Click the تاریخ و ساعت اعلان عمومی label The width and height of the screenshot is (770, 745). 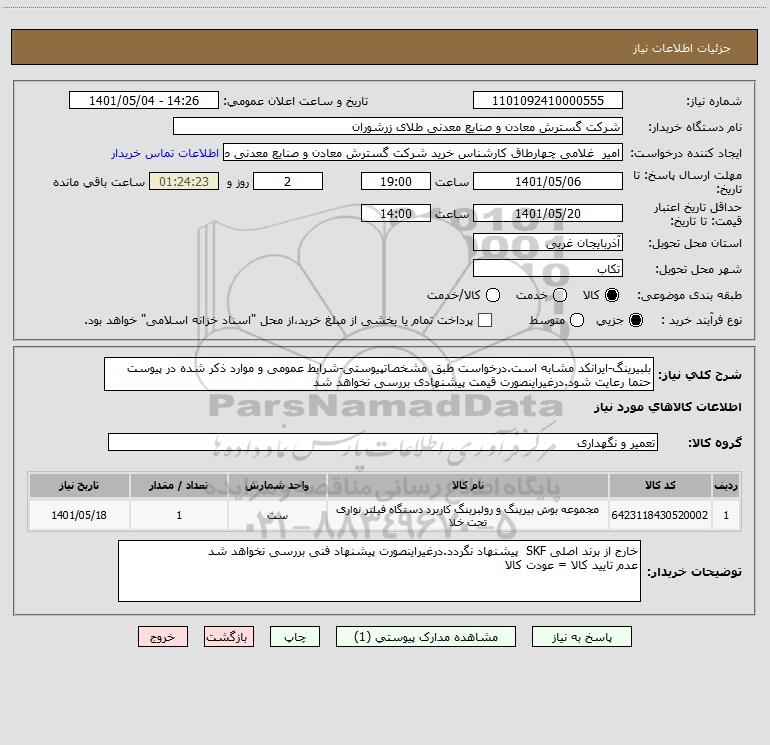tap(296, 101)
